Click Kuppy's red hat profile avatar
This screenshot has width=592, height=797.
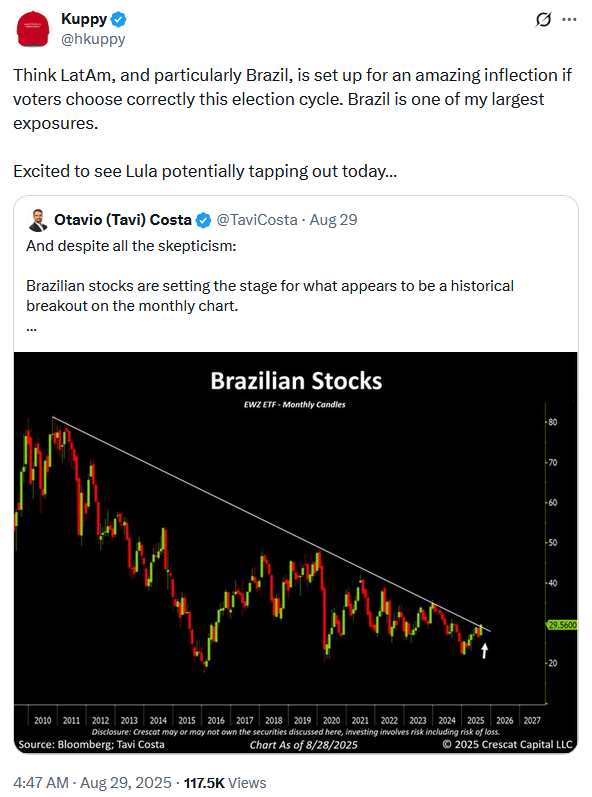pyautogui.click(x=33, y=28)
